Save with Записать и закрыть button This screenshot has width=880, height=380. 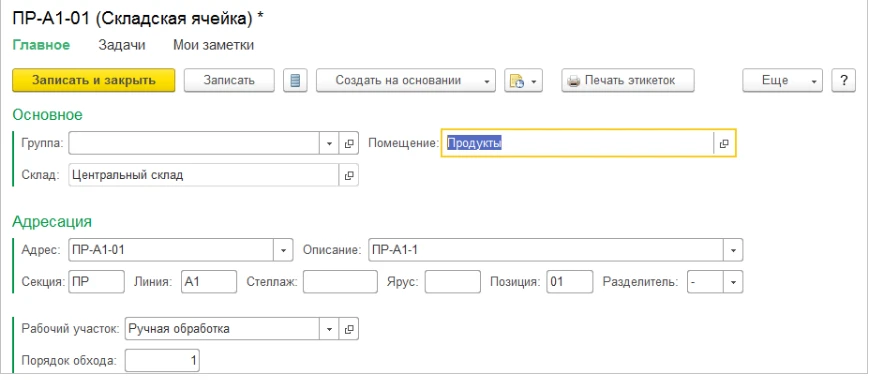tap(94, 80)
